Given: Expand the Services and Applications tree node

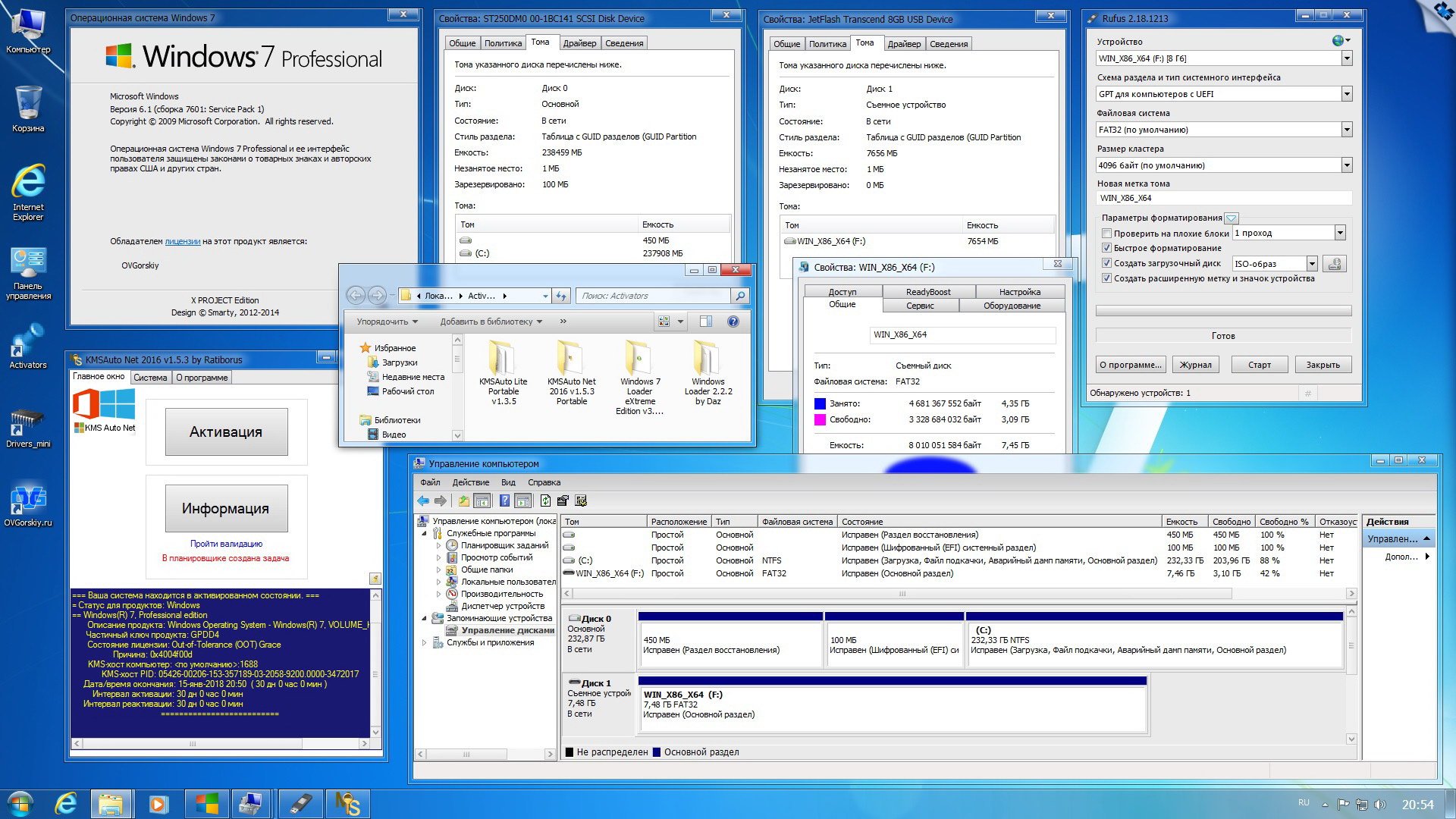Looking at the screenshot, I should tap(424, 642).
